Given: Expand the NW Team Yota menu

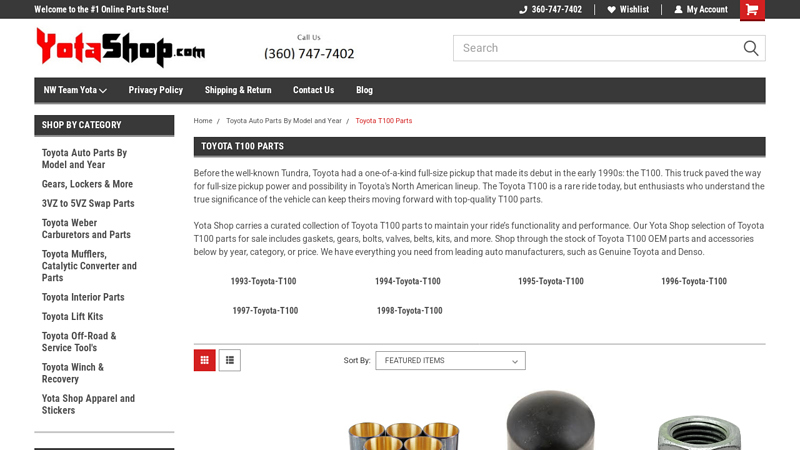Looking at the screenshot, I should point(75,90).
